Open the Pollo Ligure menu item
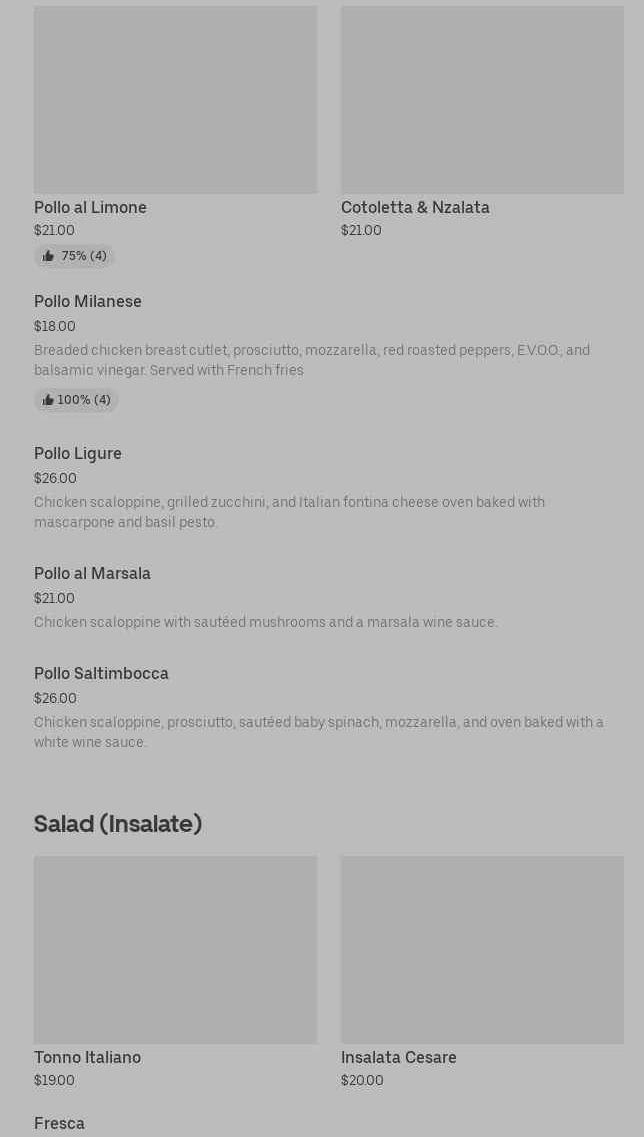 click(78, 454)
